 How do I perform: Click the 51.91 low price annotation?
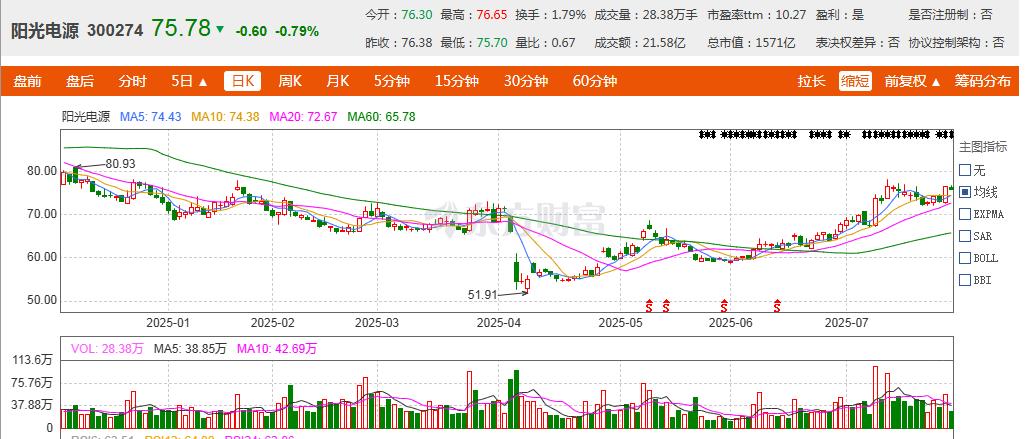pyautogui.click(x=483, y=295)
